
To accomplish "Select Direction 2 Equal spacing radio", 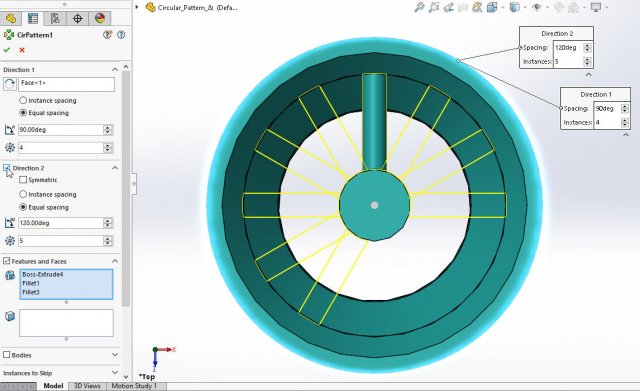I will point(23,207).
